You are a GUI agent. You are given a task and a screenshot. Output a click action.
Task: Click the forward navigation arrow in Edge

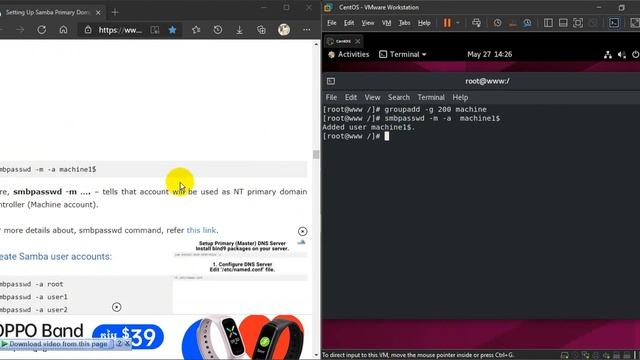tap(20, 30)
